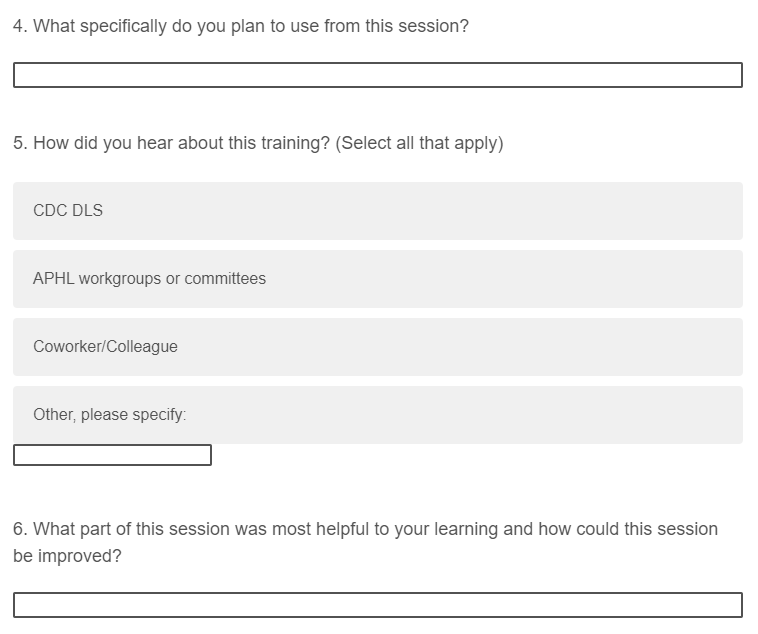This screenshot has width=758, height=634.
Task: Enable the 'Other, please specify' option
Action: (377, 415)
